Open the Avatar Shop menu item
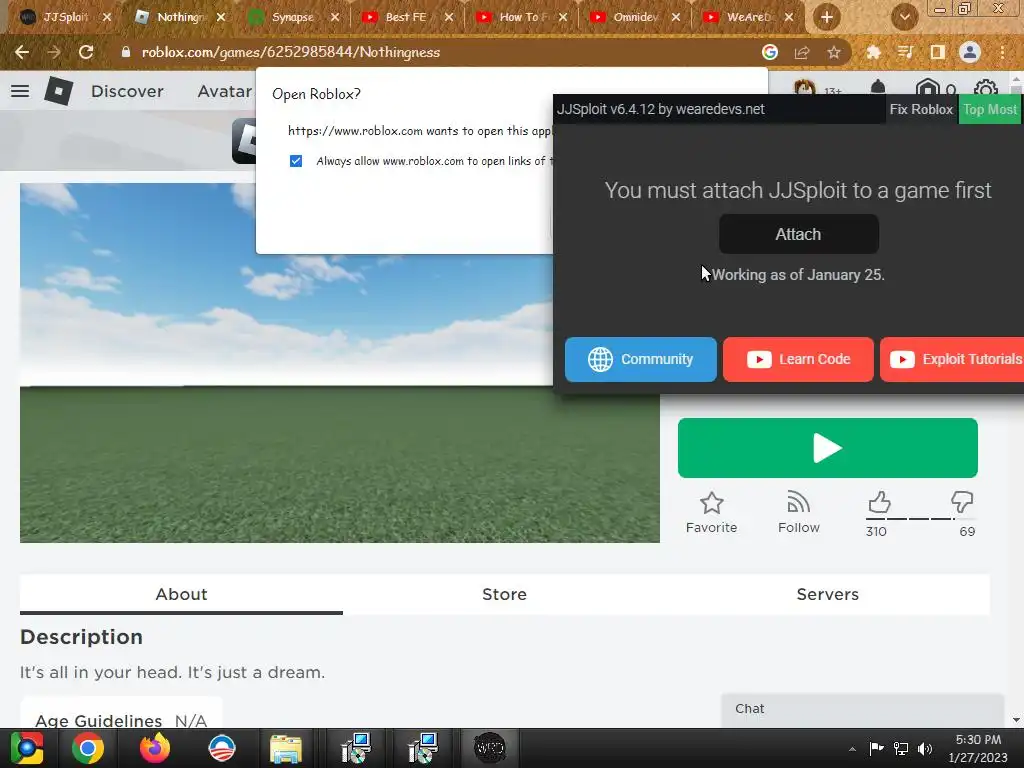The width and height of the screenshot is (1024, 768). 225,91
